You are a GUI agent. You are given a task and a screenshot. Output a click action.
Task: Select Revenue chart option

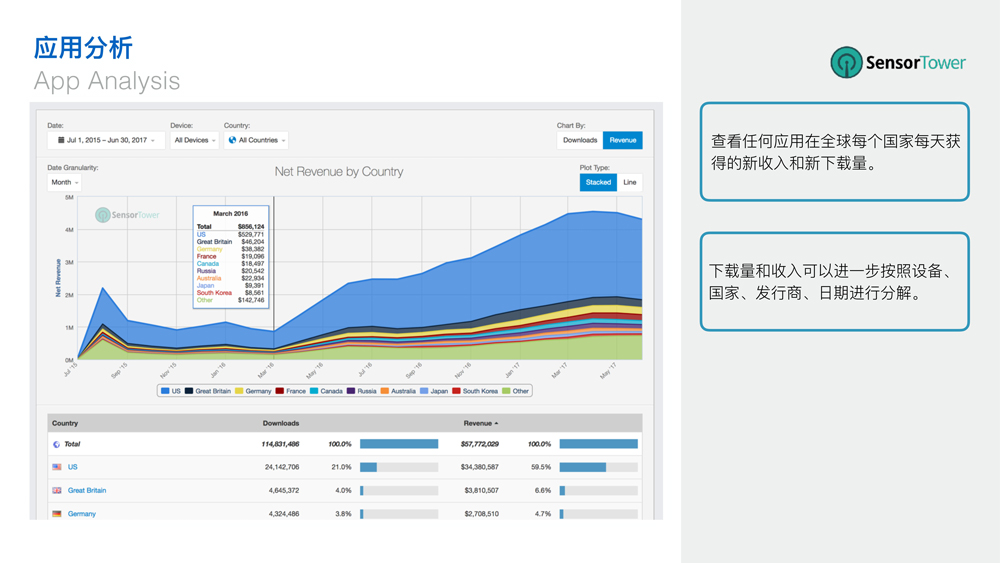623,140
